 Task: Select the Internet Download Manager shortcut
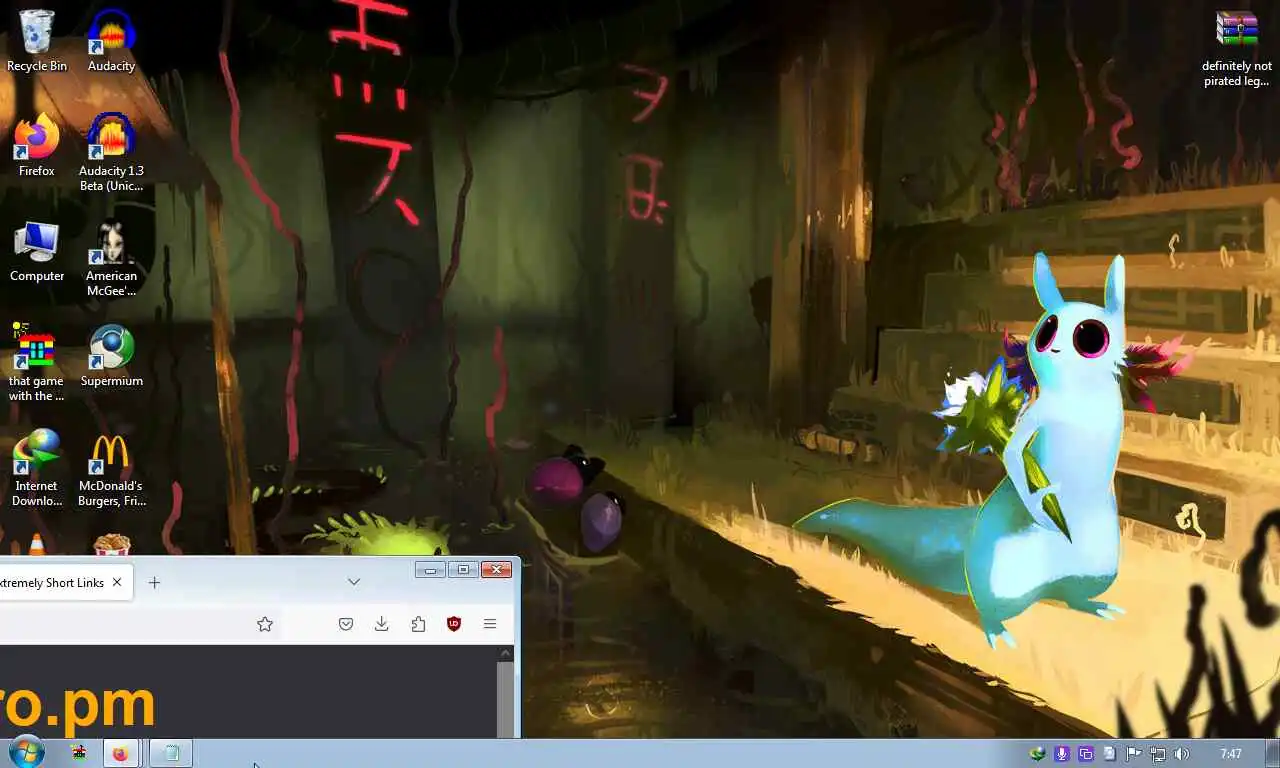point(37,467)
